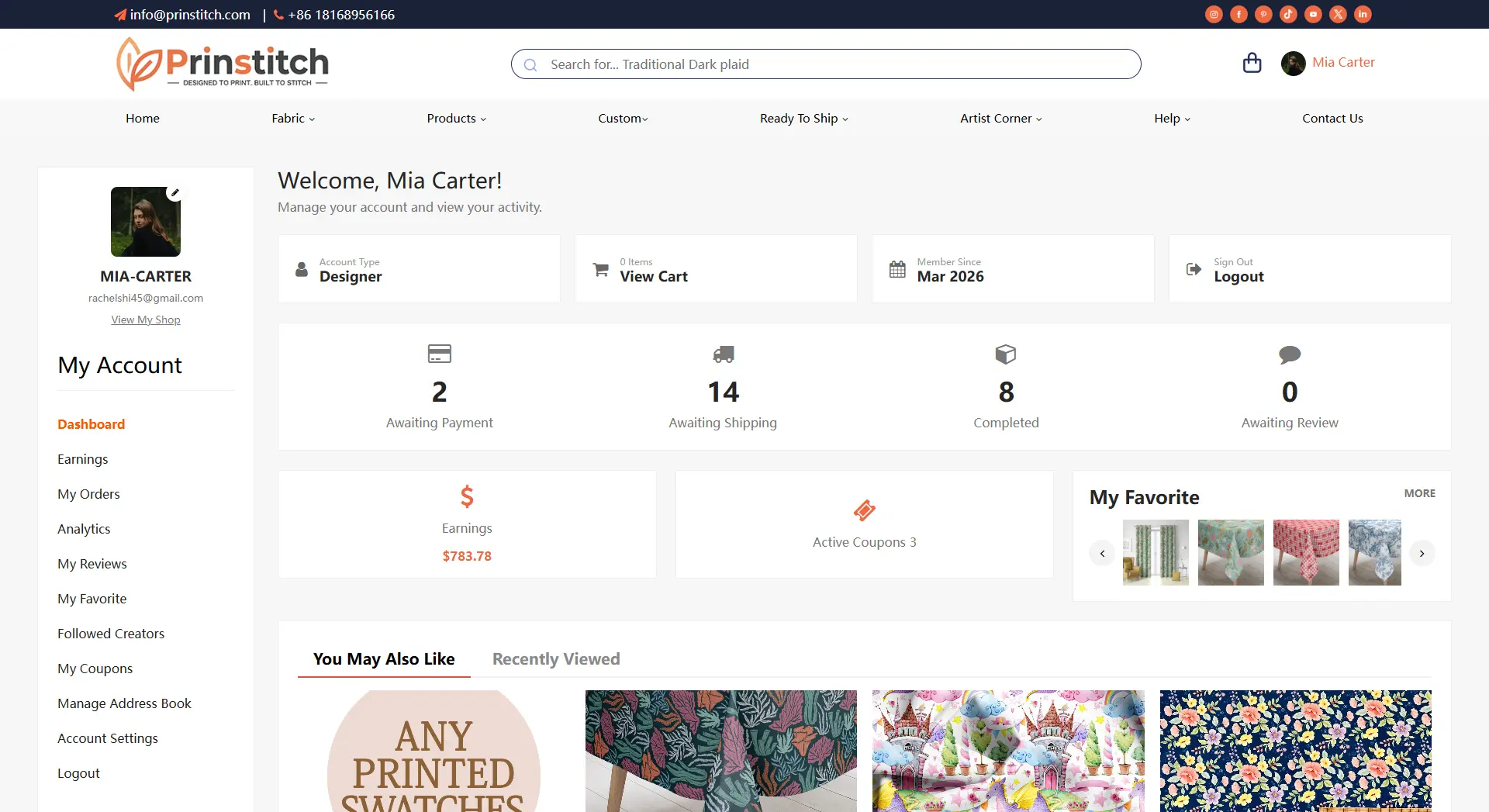Click the Completed box icon
The width and height of the screenshot is (1489, 812).
coord(1006,354)
